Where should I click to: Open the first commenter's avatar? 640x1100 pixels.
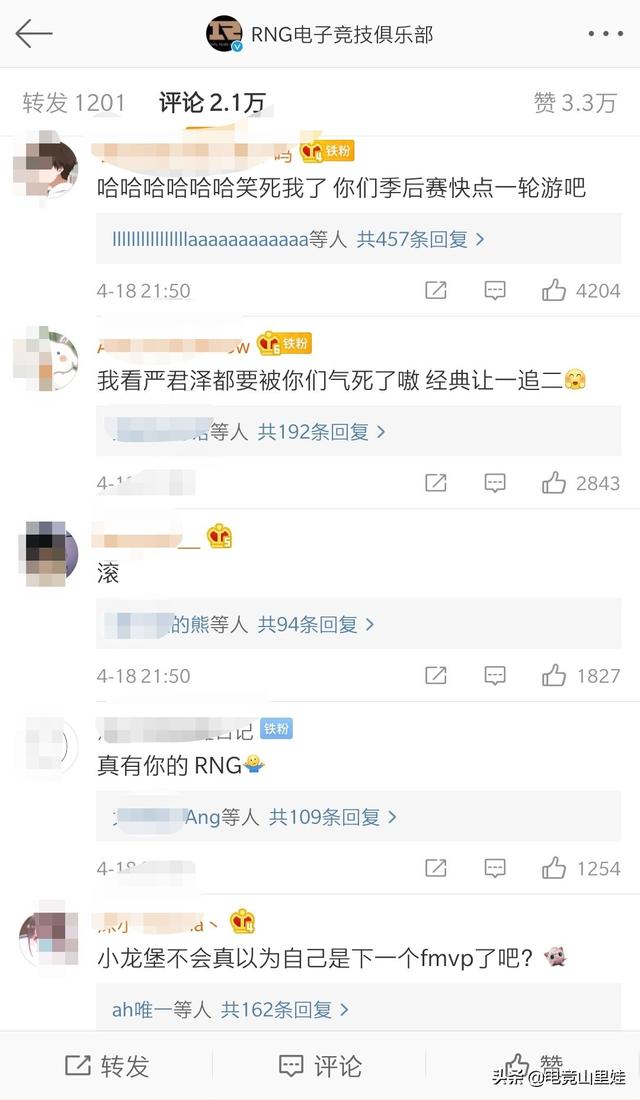(46, 166)
